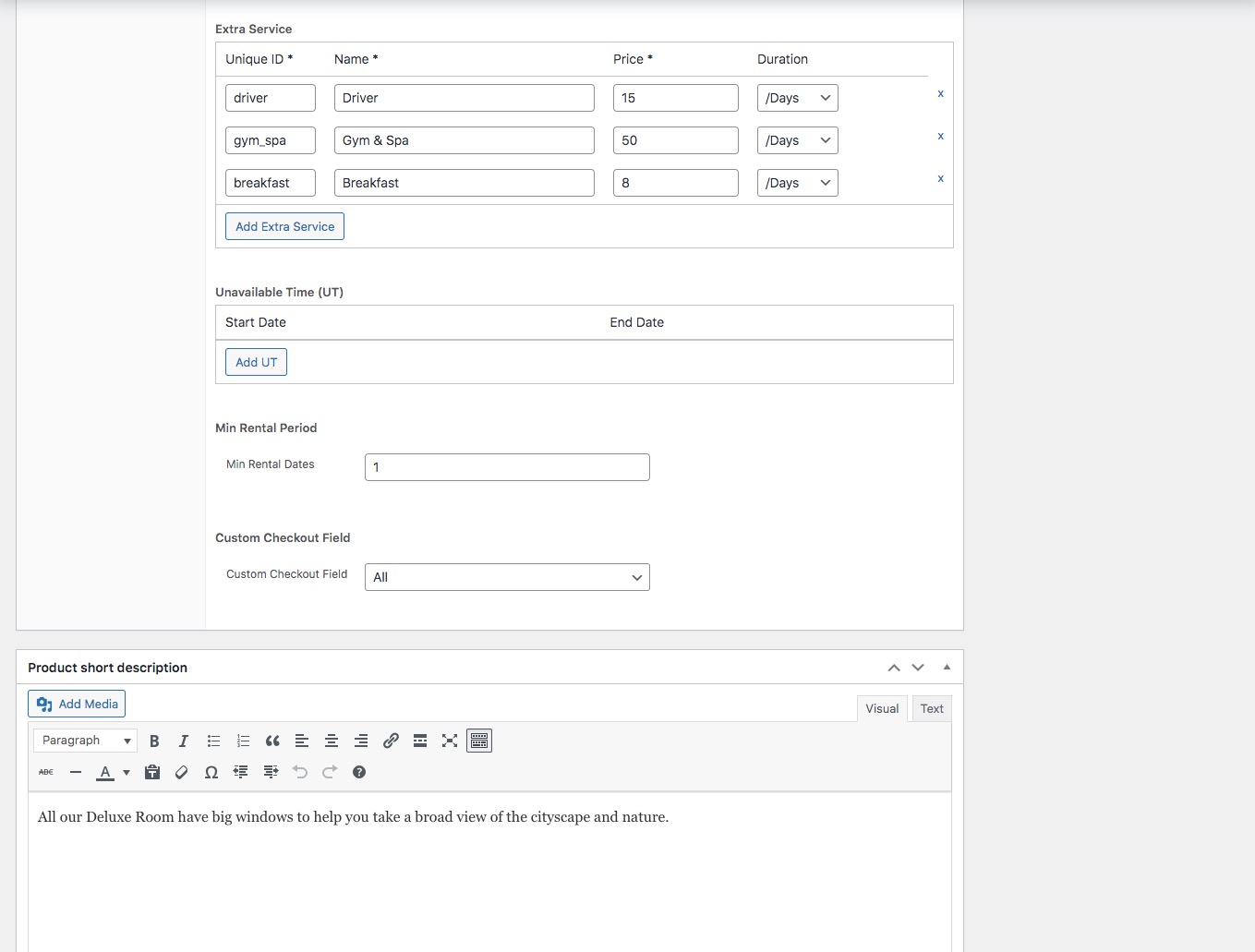
Task: Click the Add Extra Service button
Action: (x=284, y=226)
